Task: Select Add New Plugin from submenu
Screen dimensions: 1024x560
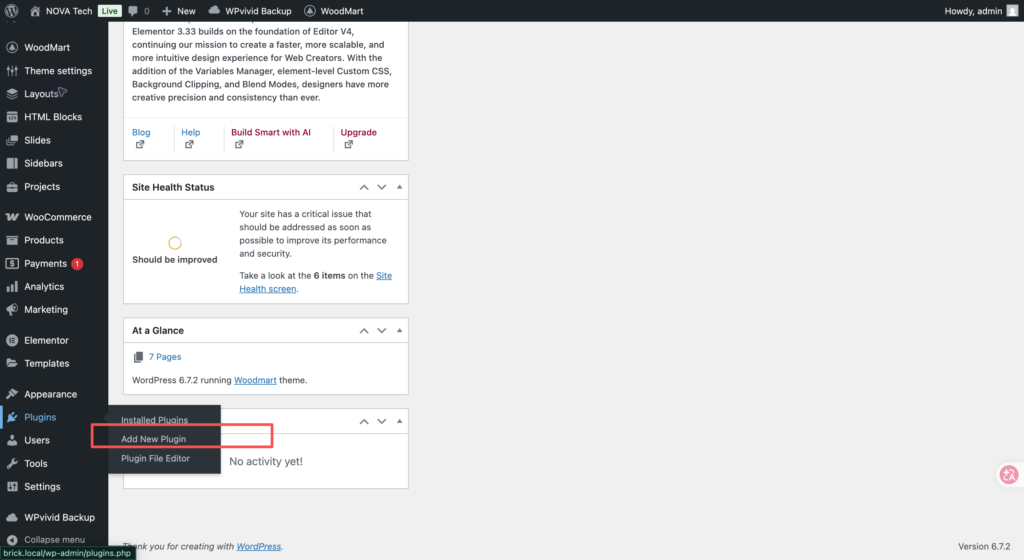Action: click(x=153, y=439)
